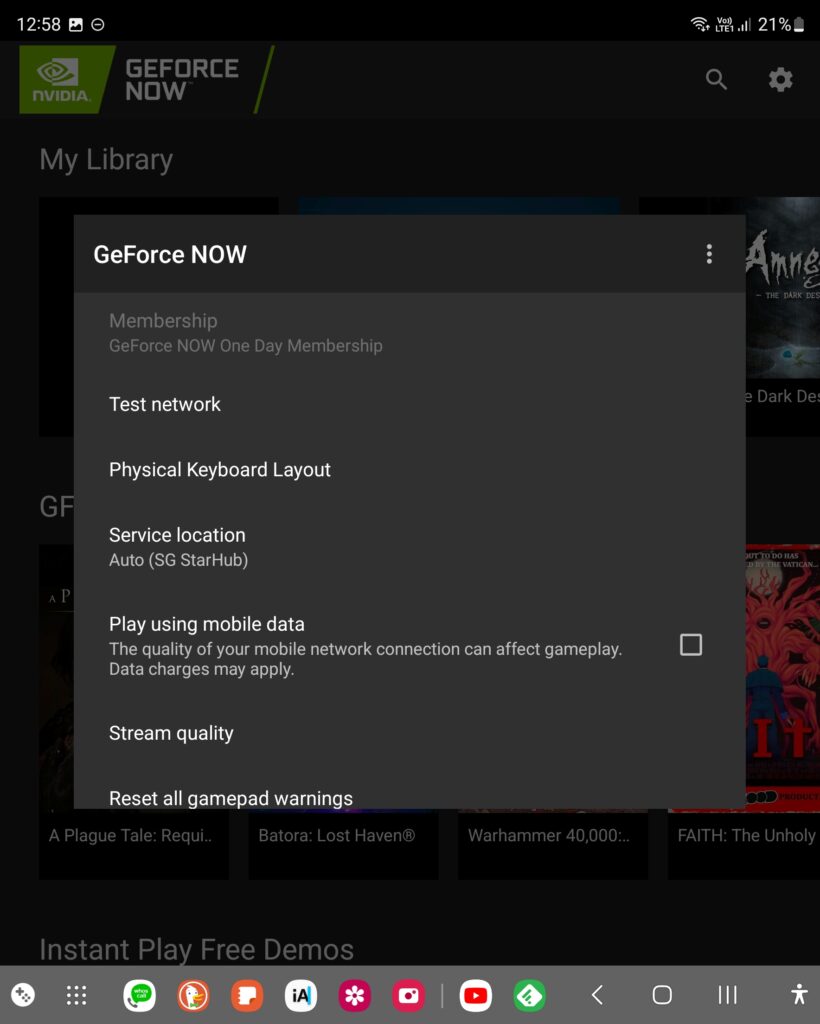Tap the do not disturb status icon
The height and width of the screenshot is (1024, 820).
[x=98, y=25]
